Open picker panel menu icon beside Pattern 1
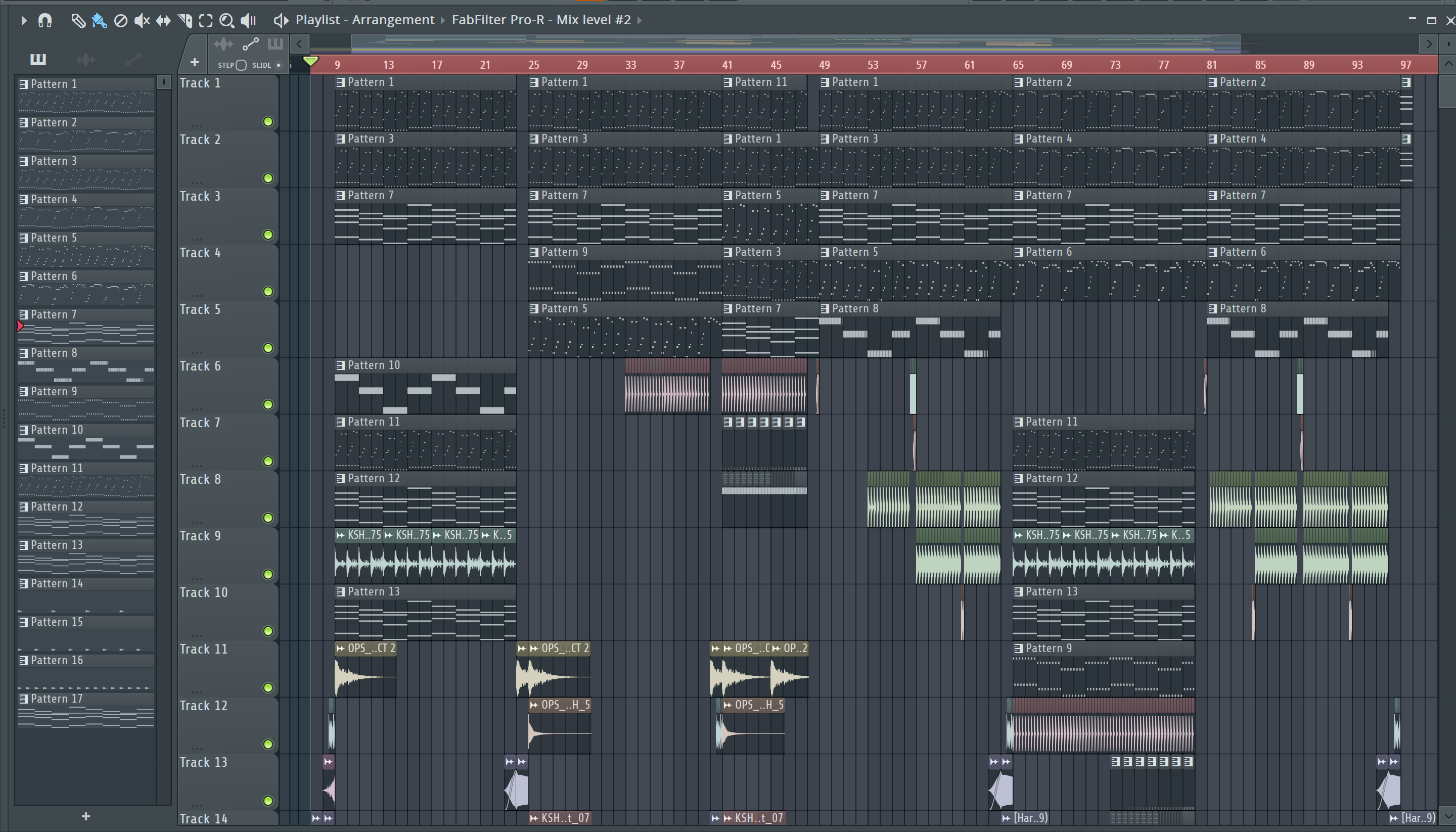The image size is (1456, 832). [163, 82]
